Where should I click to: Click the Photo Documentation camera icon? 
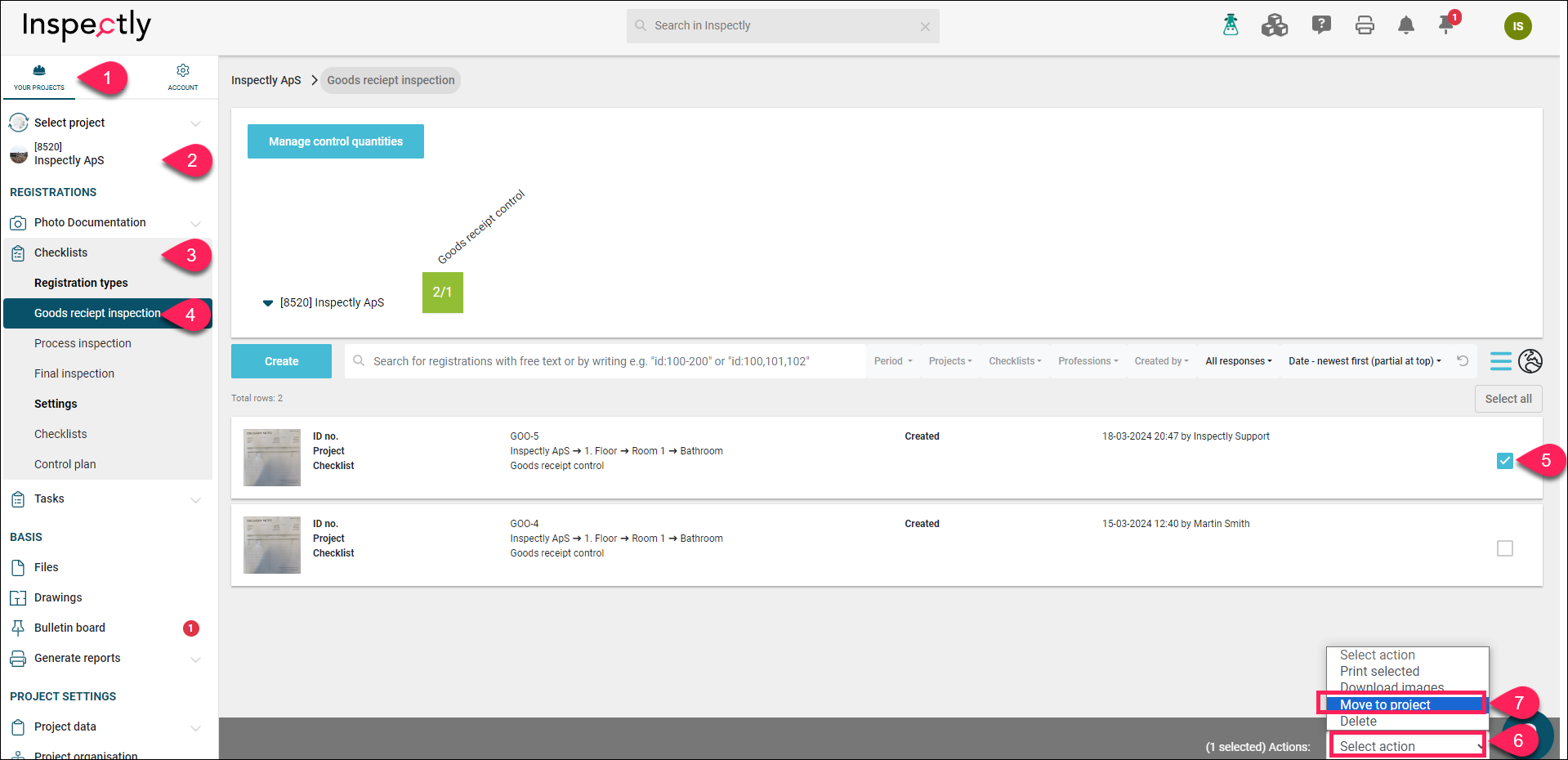(18, 223)
